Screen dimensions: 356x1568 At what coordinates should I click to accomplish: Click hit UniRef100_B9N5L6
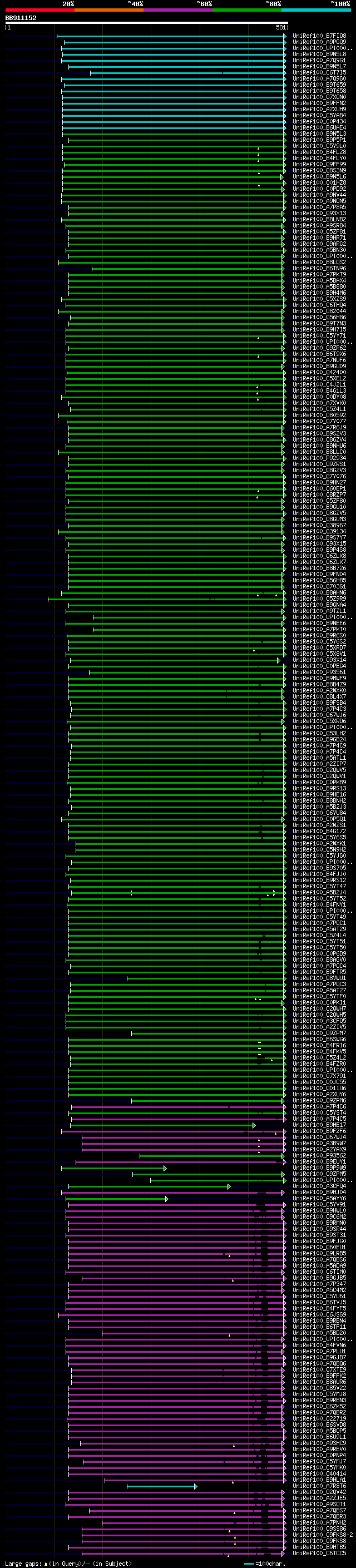pyautogui.click(x=319, y=176)
